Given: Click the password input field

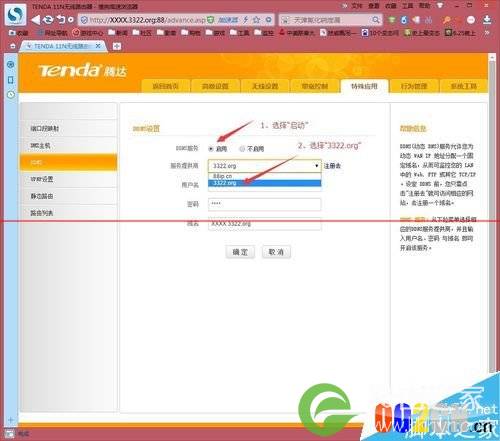Looking at the screenshot, I should pyautogui.click(x=265, y=204).
